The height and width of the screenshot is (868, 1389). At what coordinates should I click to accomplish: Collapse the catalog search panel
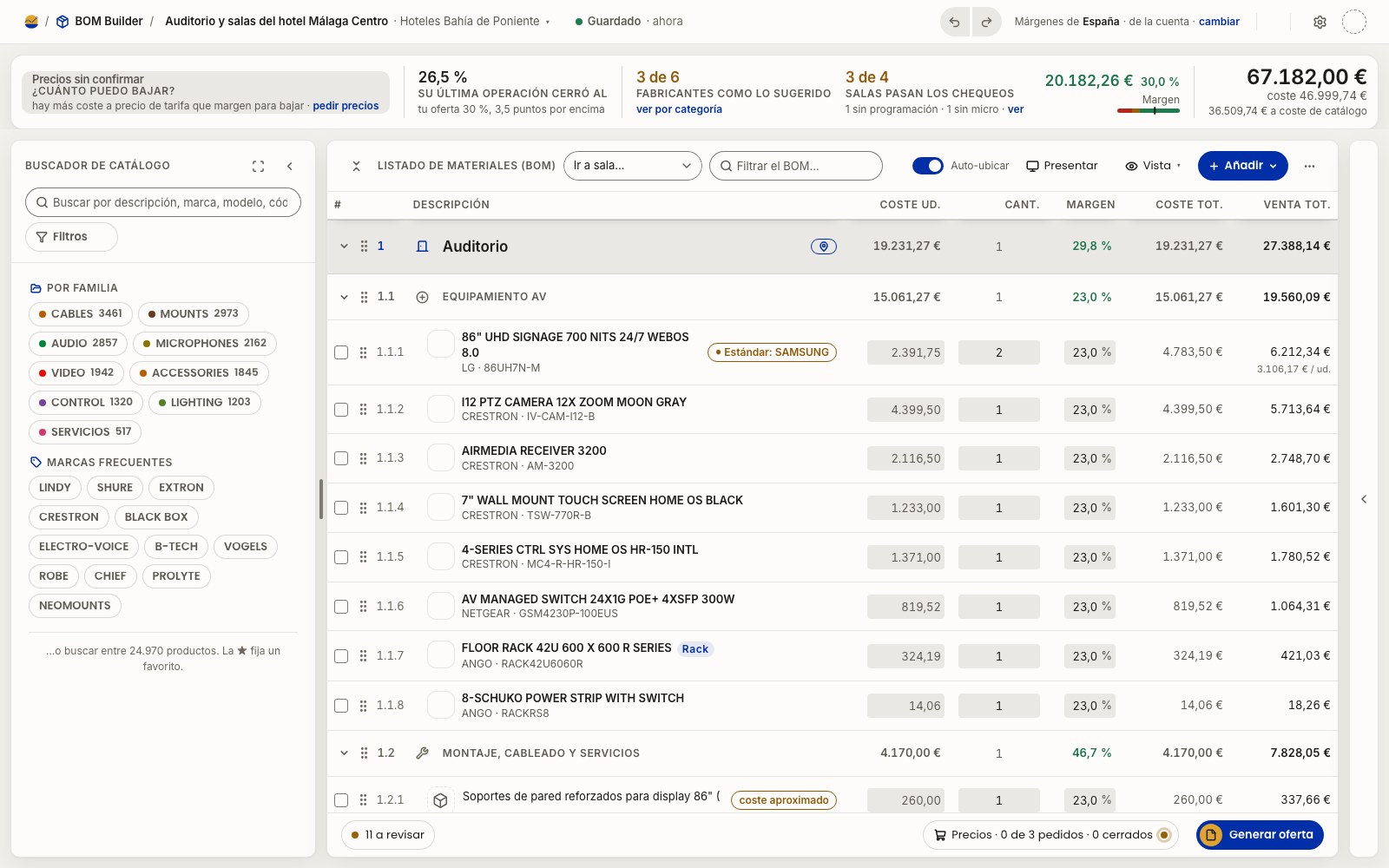point(290,166)
